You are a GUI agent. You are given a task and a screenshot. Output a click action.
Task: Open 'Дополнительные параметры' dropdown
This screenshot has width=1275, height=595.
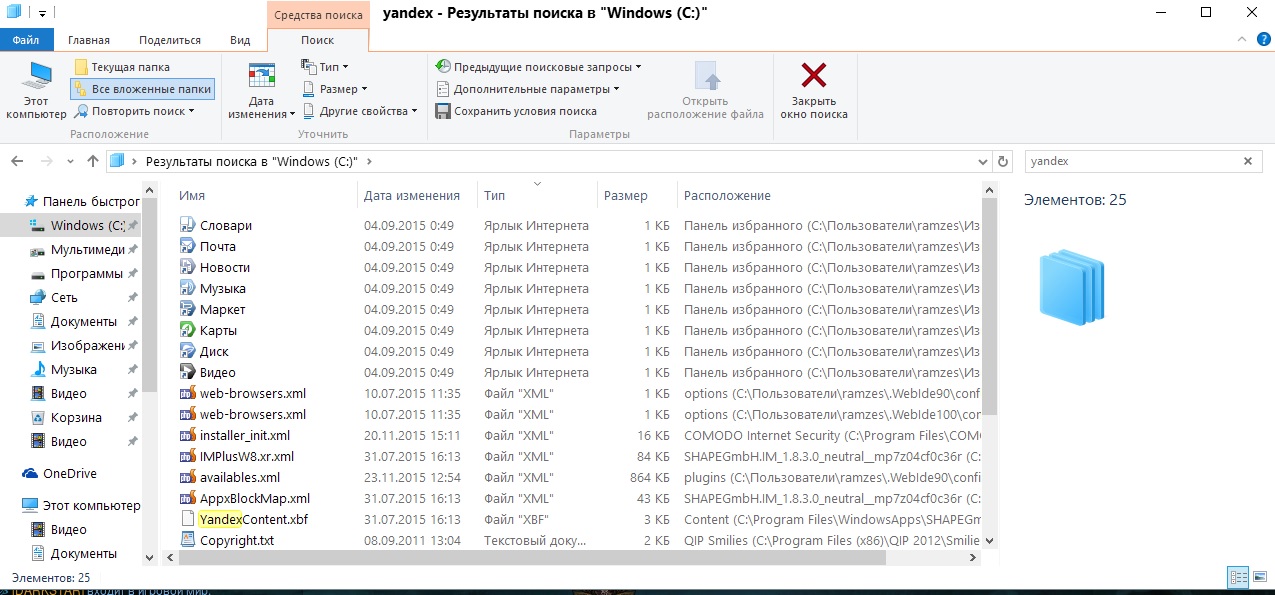pos(528,89)
